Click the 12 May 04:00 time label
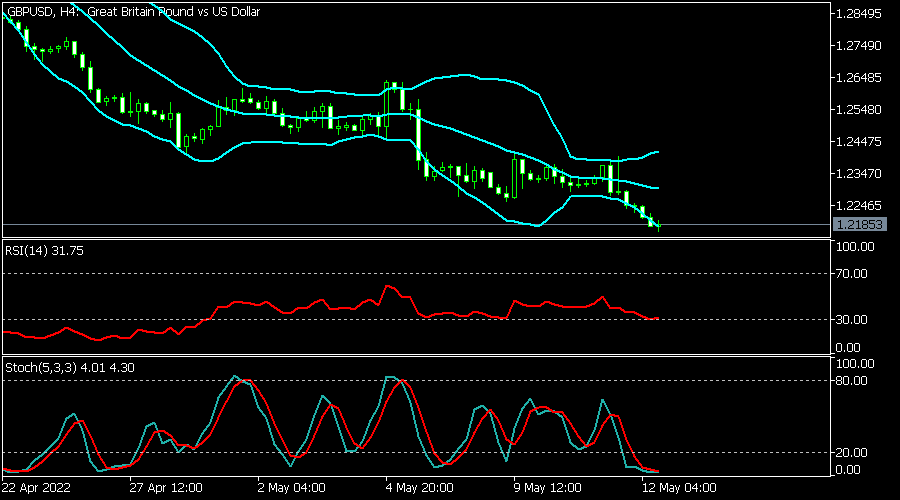Screen dimensions: 900x500 (679, 488)
